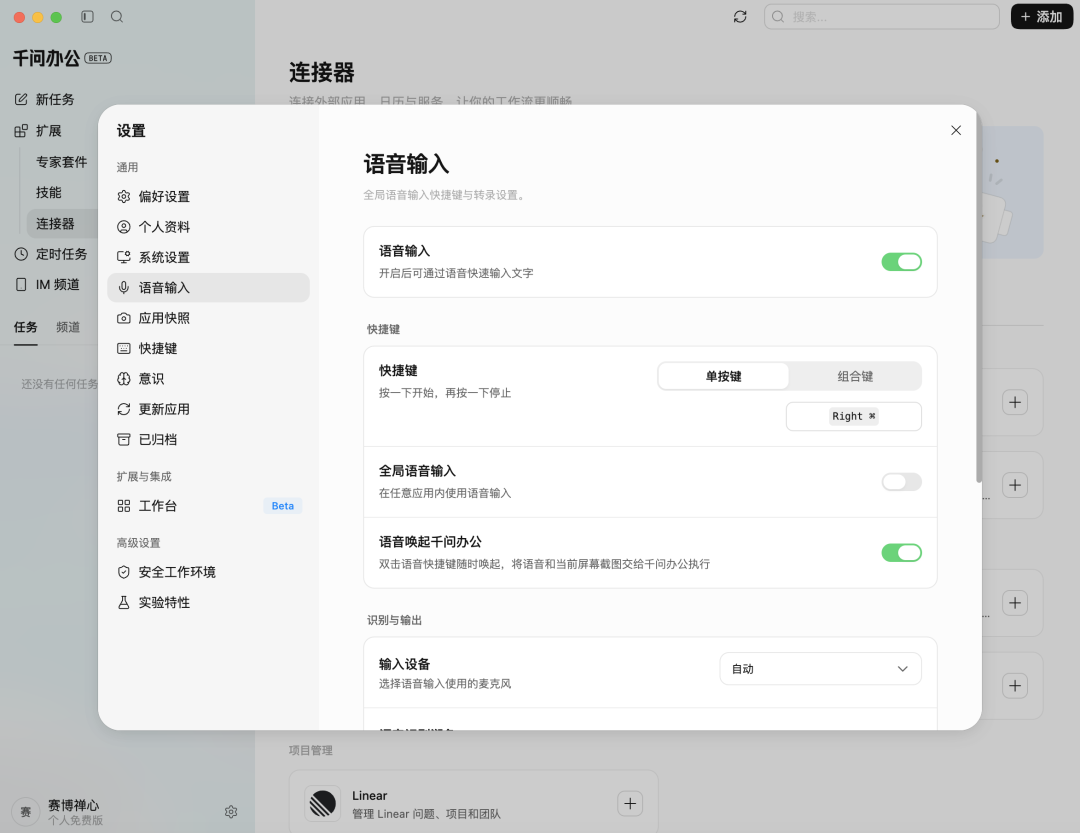The image size is (1080, 833).
Task: Open the 输入设备 dropdown set to 自动
Action: point(820,669)
